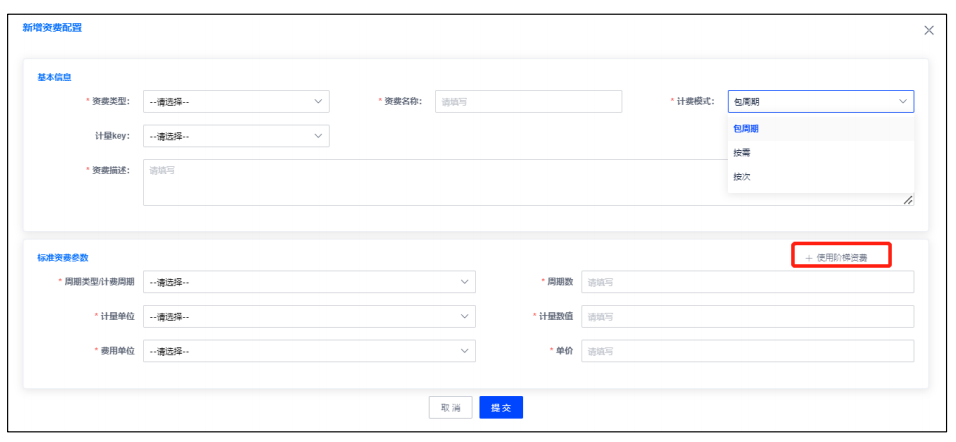Collapse the 计费模式 dropdown showing 包周期
This screenshot has width=956, height=442.
[x=821, y=102]
